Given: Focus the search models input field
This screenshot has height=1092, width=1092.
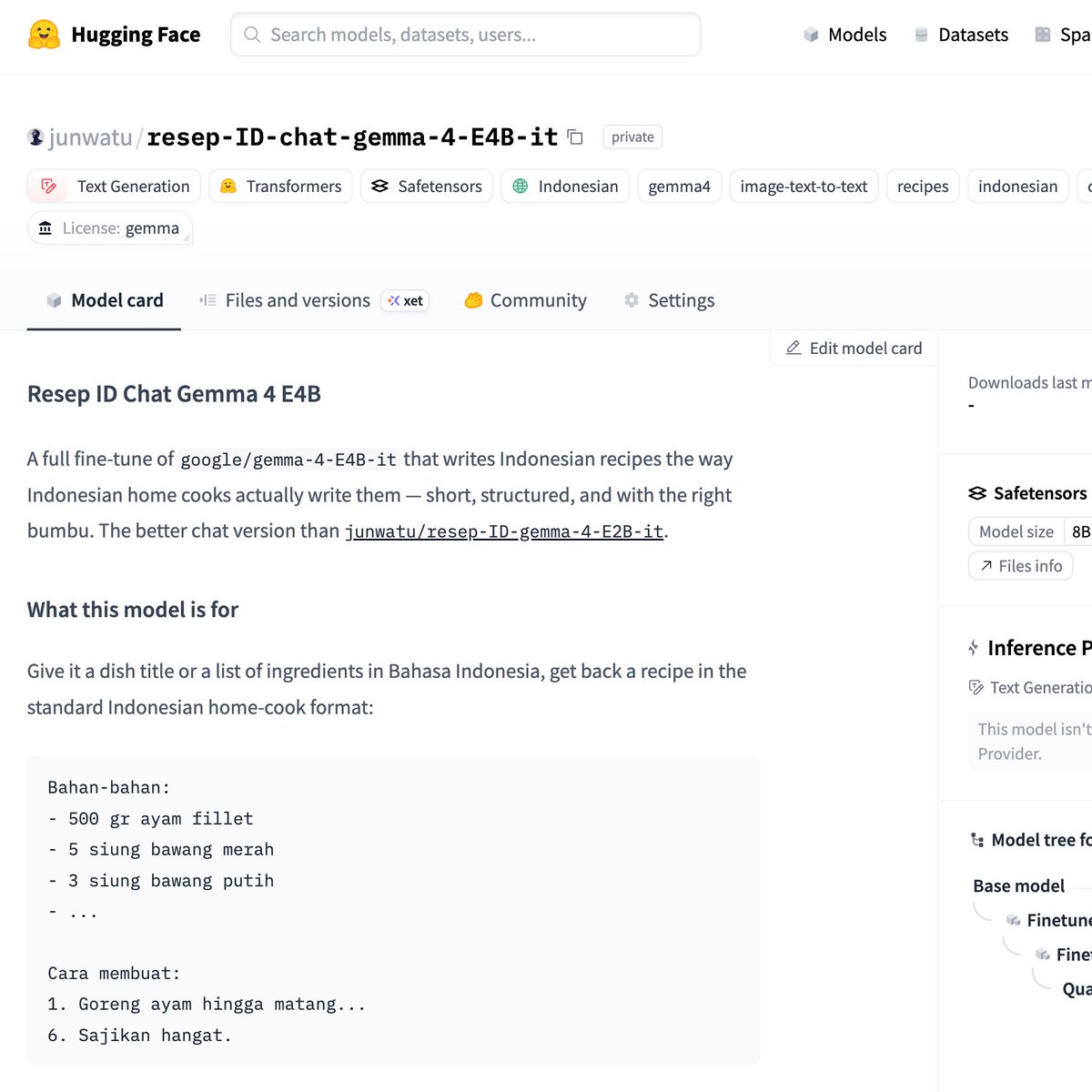Looking at the screenshot, I should click(x=465, y=35).
